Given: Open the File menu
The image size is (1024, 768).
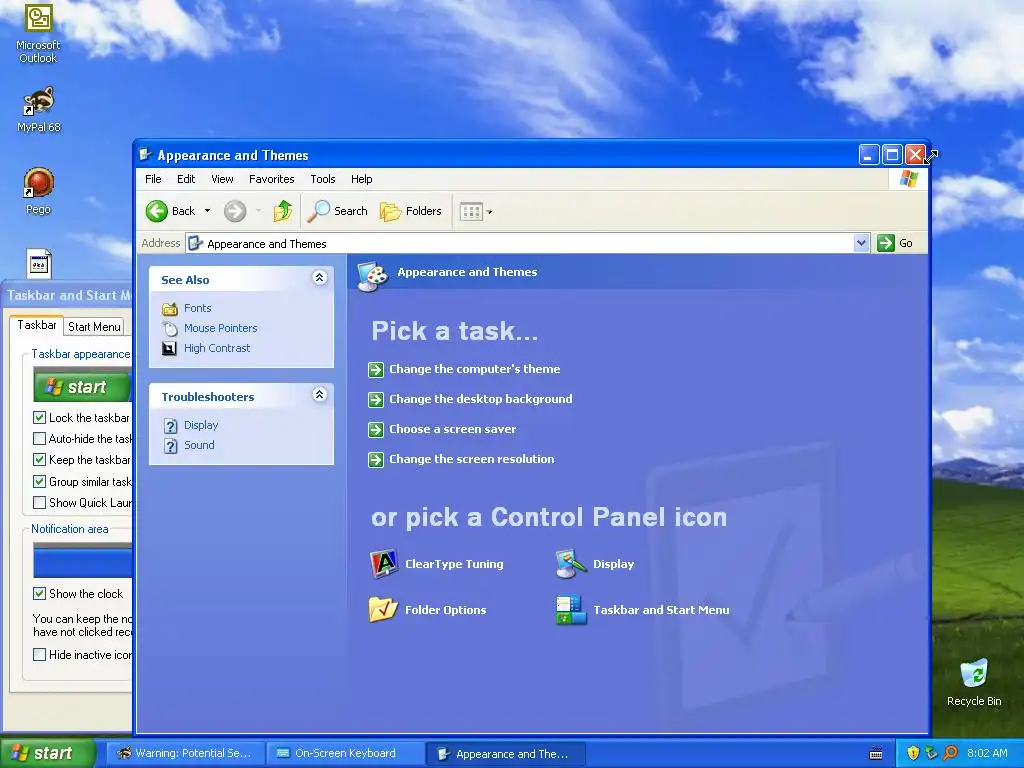Looking at the screenshot, I should click(x=153, y=179).
